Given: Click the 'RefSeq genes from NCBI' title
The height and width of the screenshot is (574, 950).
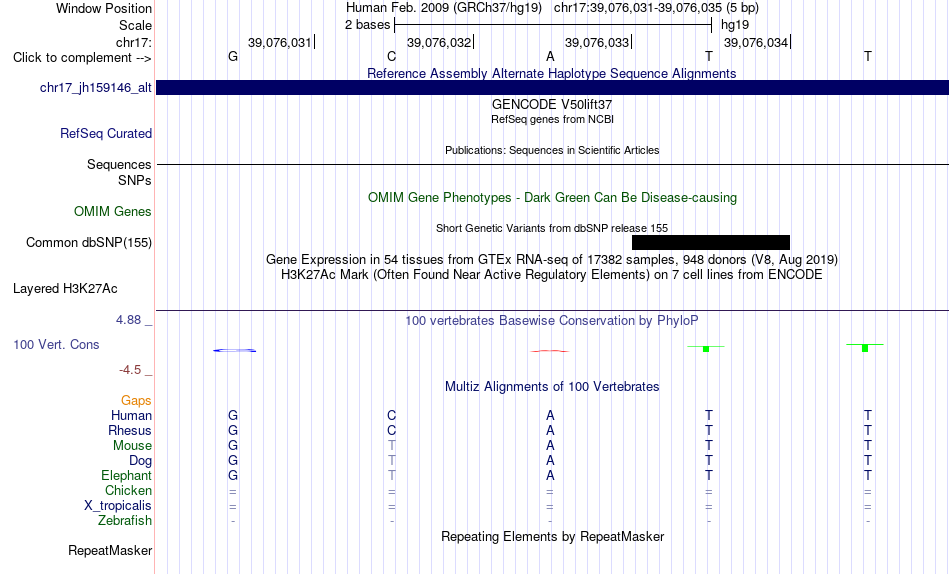Looking at the screenshot, I should click(553, 119).
